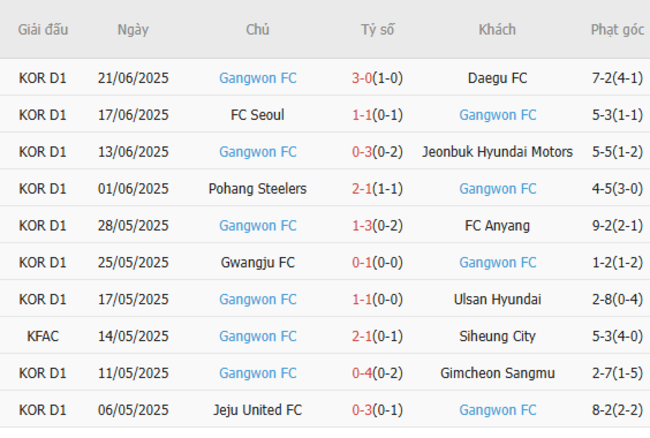Viewport: 650px width, 438px height.
Task: Click FC Anyang in the Khách column
Action: click(x=497, y=226)
